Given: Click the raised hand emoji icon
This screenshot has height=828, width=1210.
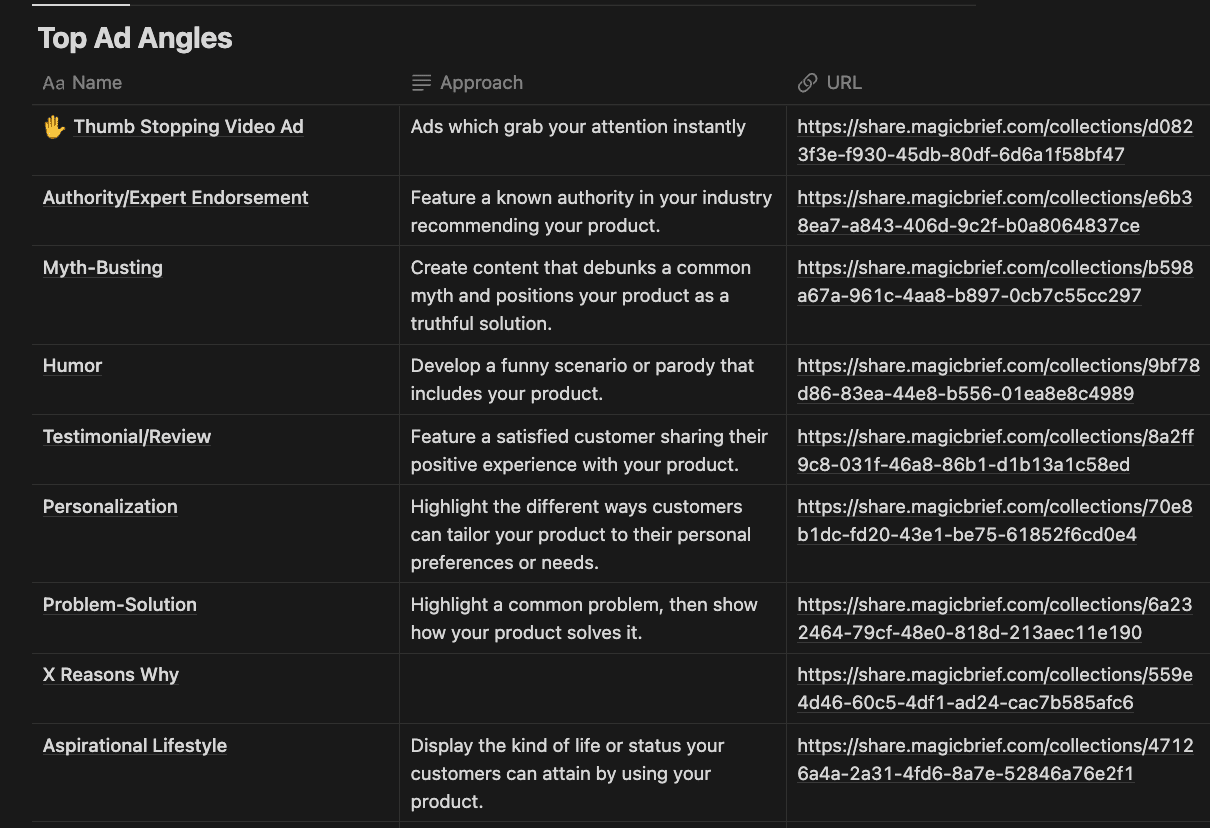Looking at the screenshot, I should click(54, 127).
